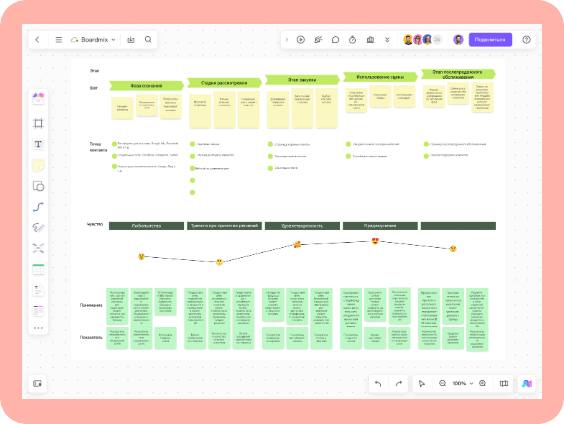Open your profile avatar next to Share
Image resolution: width=564 pixels, height=424 pixels.
point(458,40)
